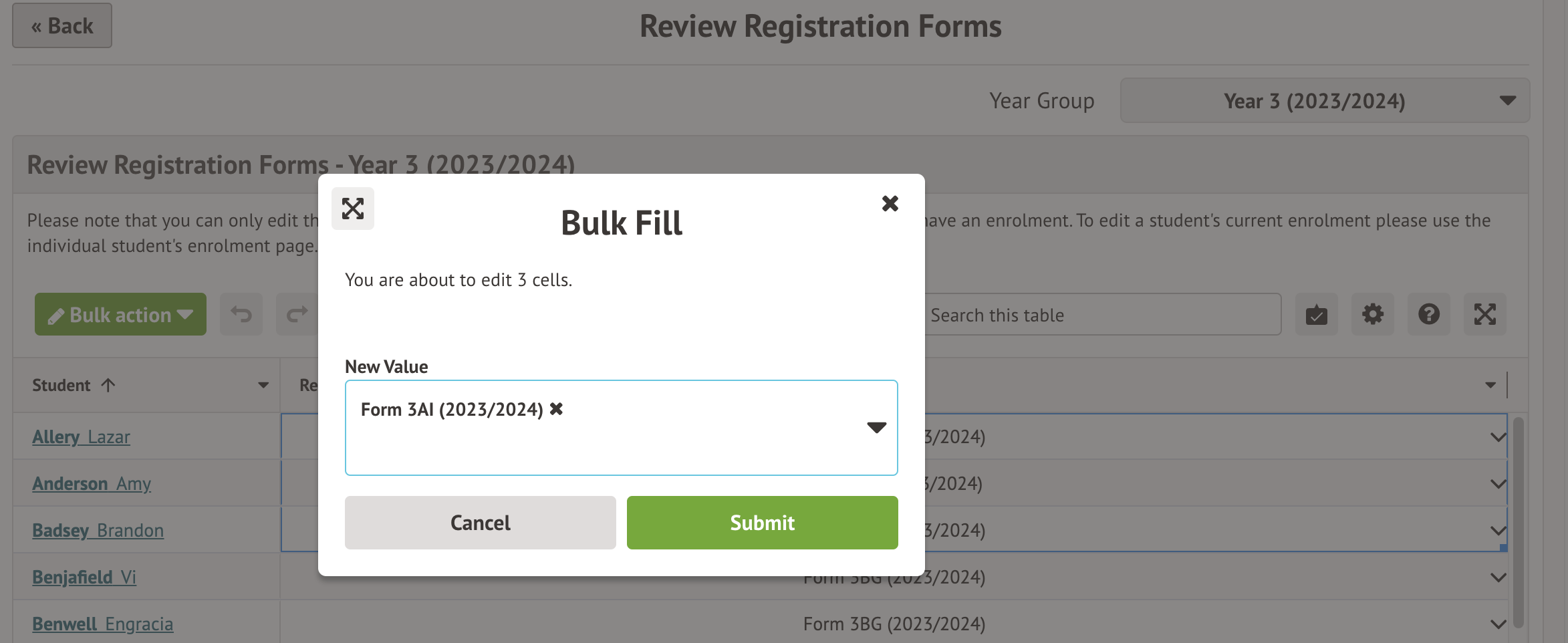
Task: Go back using the Back button
Action: (x=62, y=26)
